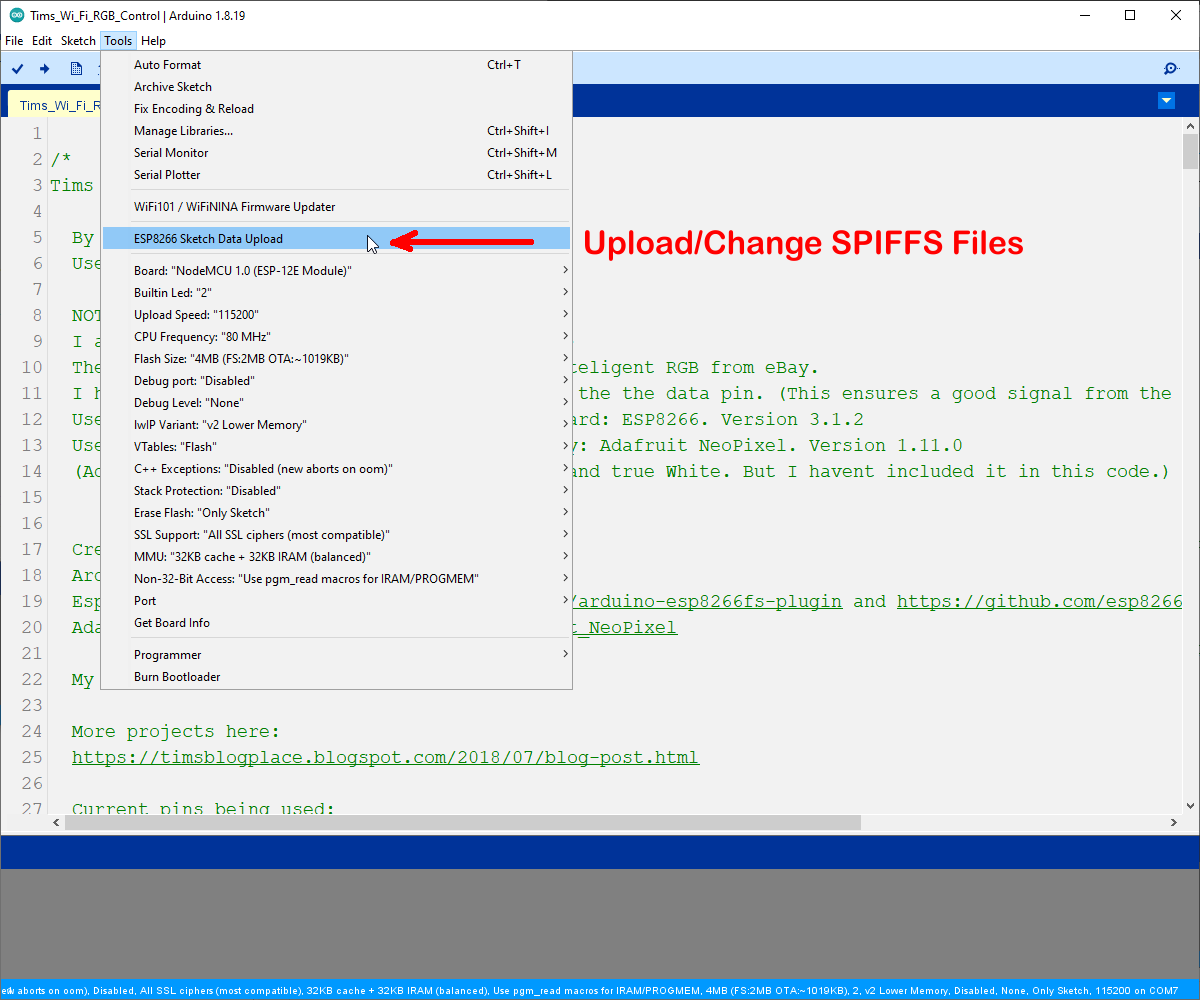Click the New sketch icon

[x=76, y=68]
